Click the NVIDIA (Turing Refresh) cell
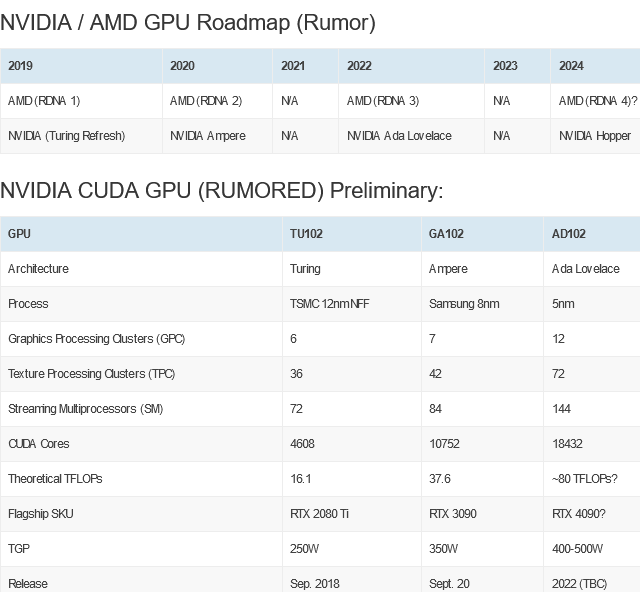 click(67, 136)
